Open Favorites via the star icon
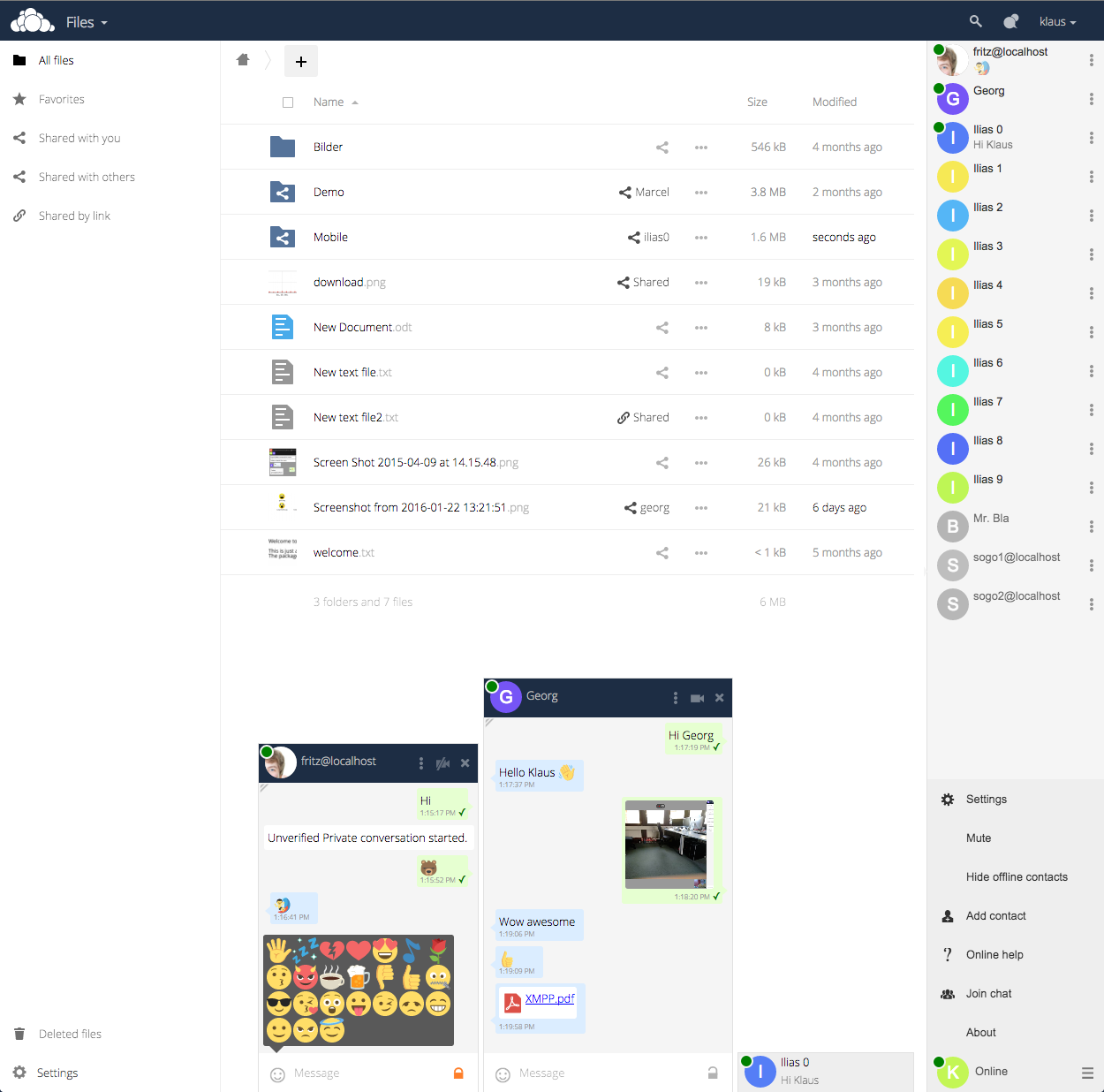Screen dimensions: 1104x1092 click(x=19, y=99)
